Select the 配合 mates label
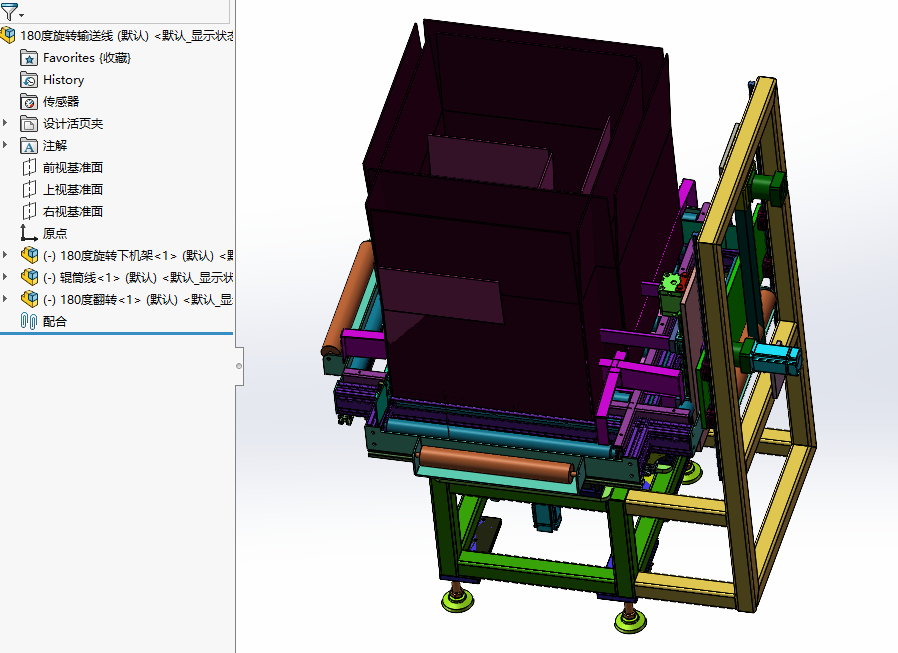This screenshot has width=898, height=653. point(55,321)
